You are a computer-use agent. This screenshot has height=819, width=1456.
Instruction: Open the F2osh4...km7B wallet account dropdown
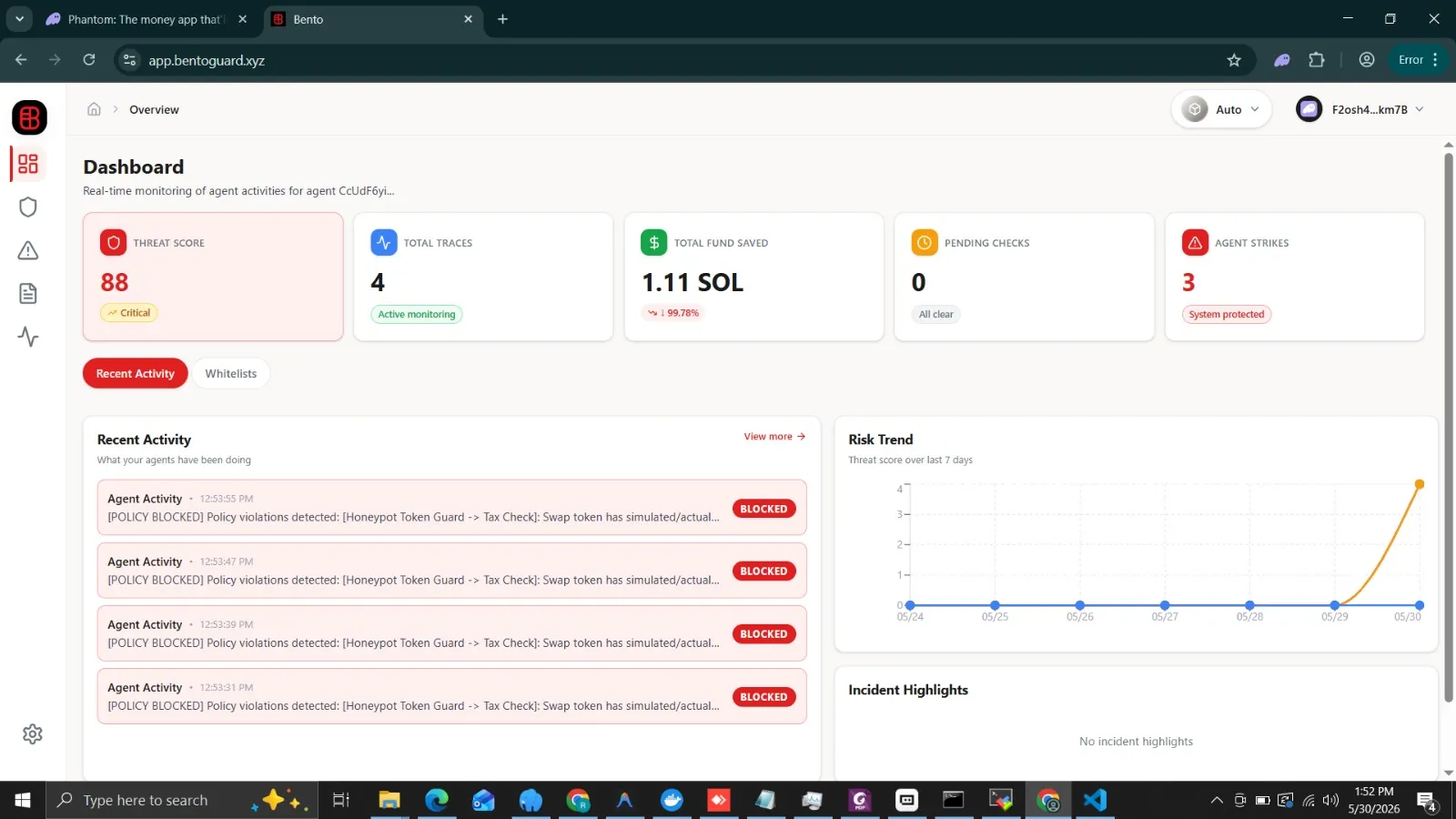pos(1360,109)
